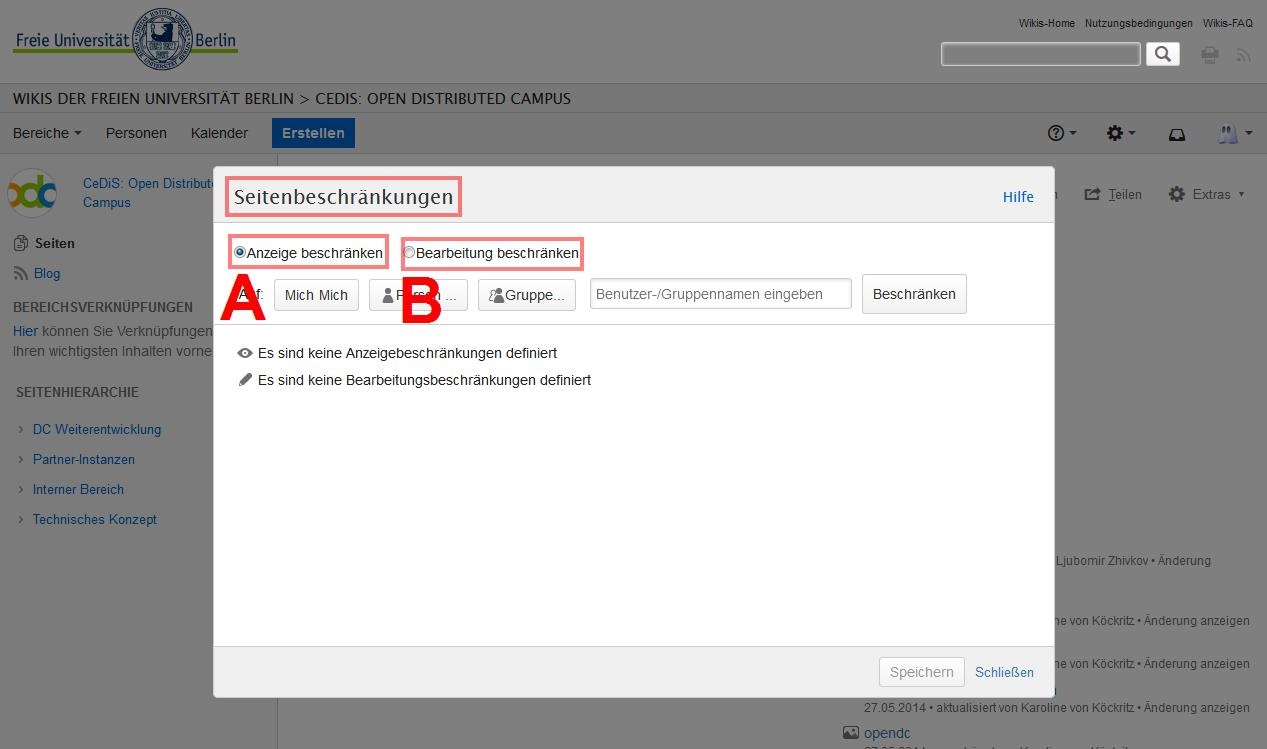Image resolution: width=1267 pixels, height=749 pixels.
Task: Open Partner-Instanzen page link
Action: pyautogui.click(x=84, y=460)
